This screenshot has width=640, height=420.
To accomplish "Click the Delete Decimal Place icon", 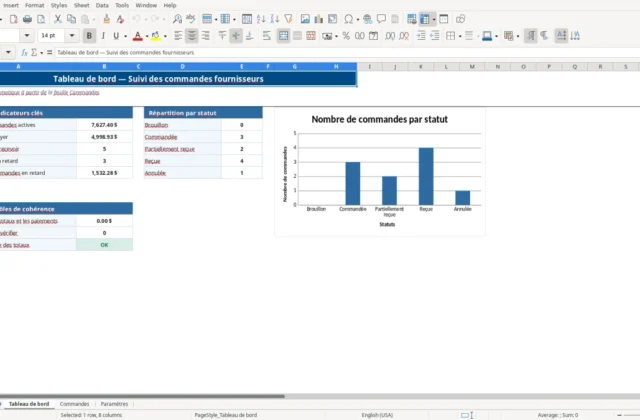I will click(404, 36).
